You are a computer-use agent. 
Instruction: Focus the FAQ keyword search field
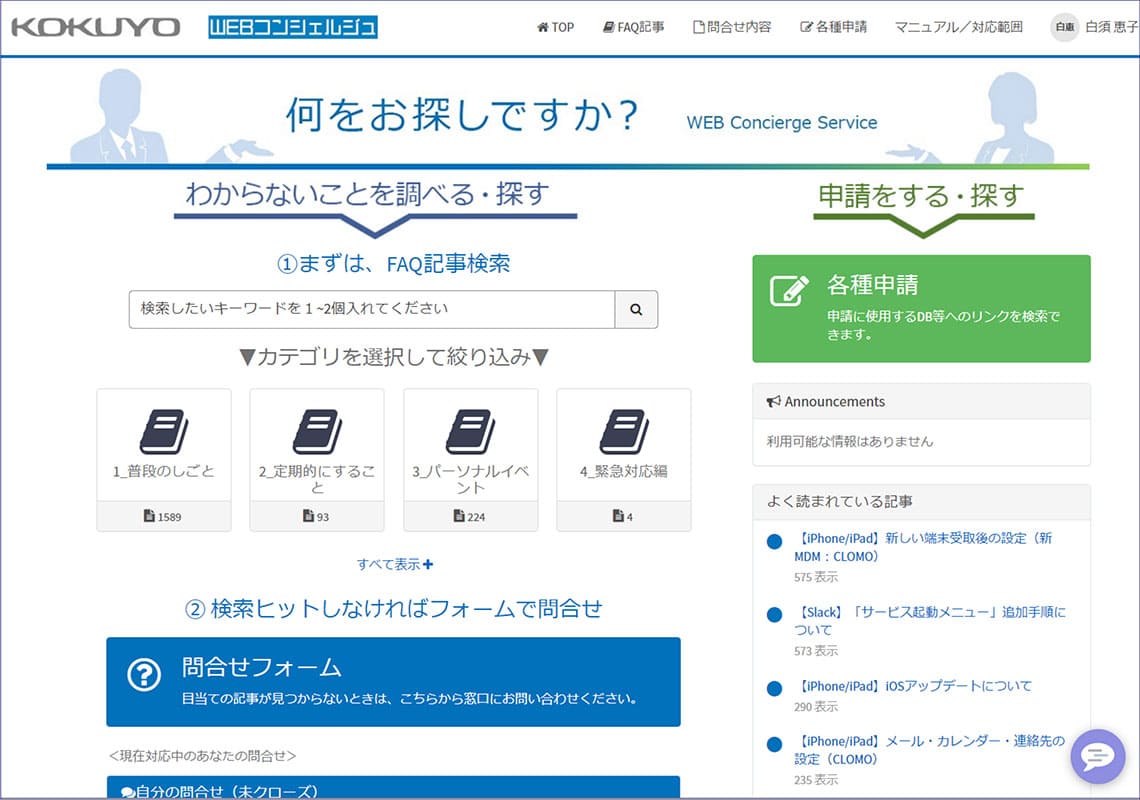372,309
